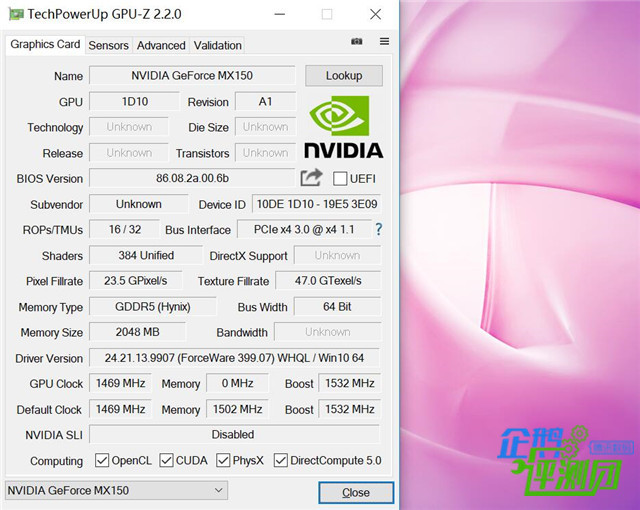The width and height of the screenshot is (640, 510).
Task: Click the GPU Clock row Boost 1532 MHz
Action: [349, 383]
